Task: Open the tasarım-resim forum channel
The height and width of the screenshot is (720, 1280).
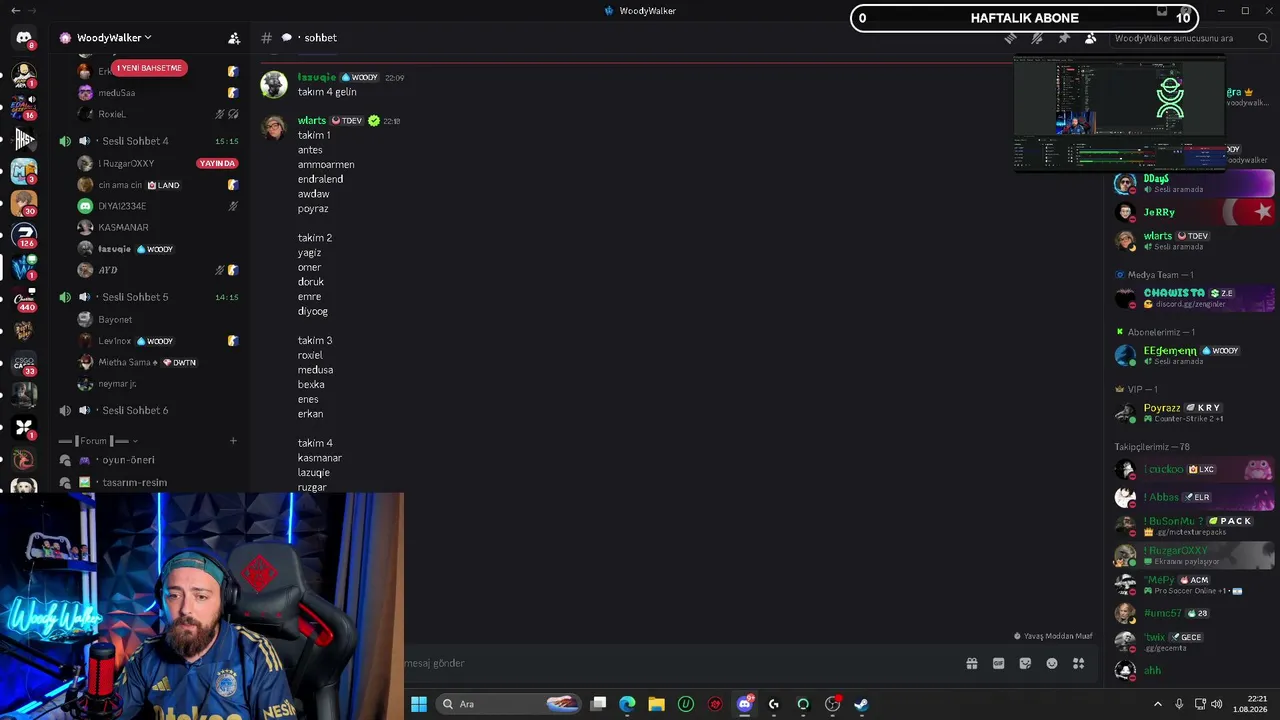Action: (x=148, y=482)
